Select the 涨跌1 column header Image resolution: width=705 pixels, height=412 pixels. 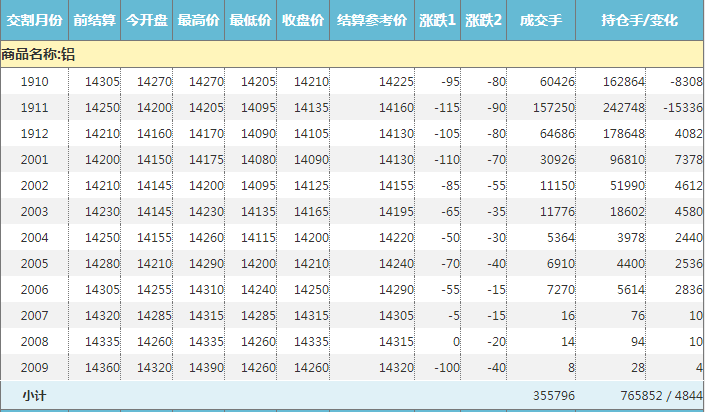click(437, 20)
